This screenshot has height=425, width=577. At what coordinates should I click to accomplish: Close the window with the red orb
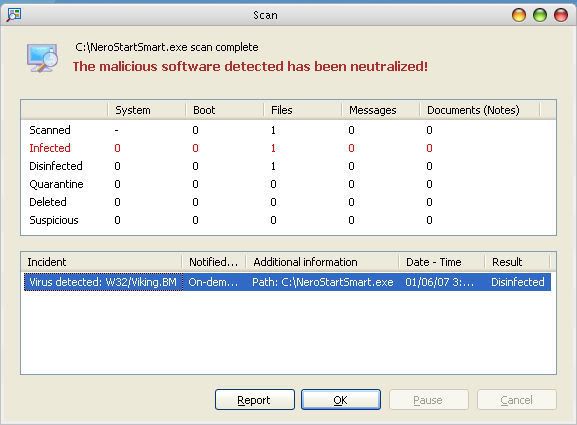[x=561, y=15]
